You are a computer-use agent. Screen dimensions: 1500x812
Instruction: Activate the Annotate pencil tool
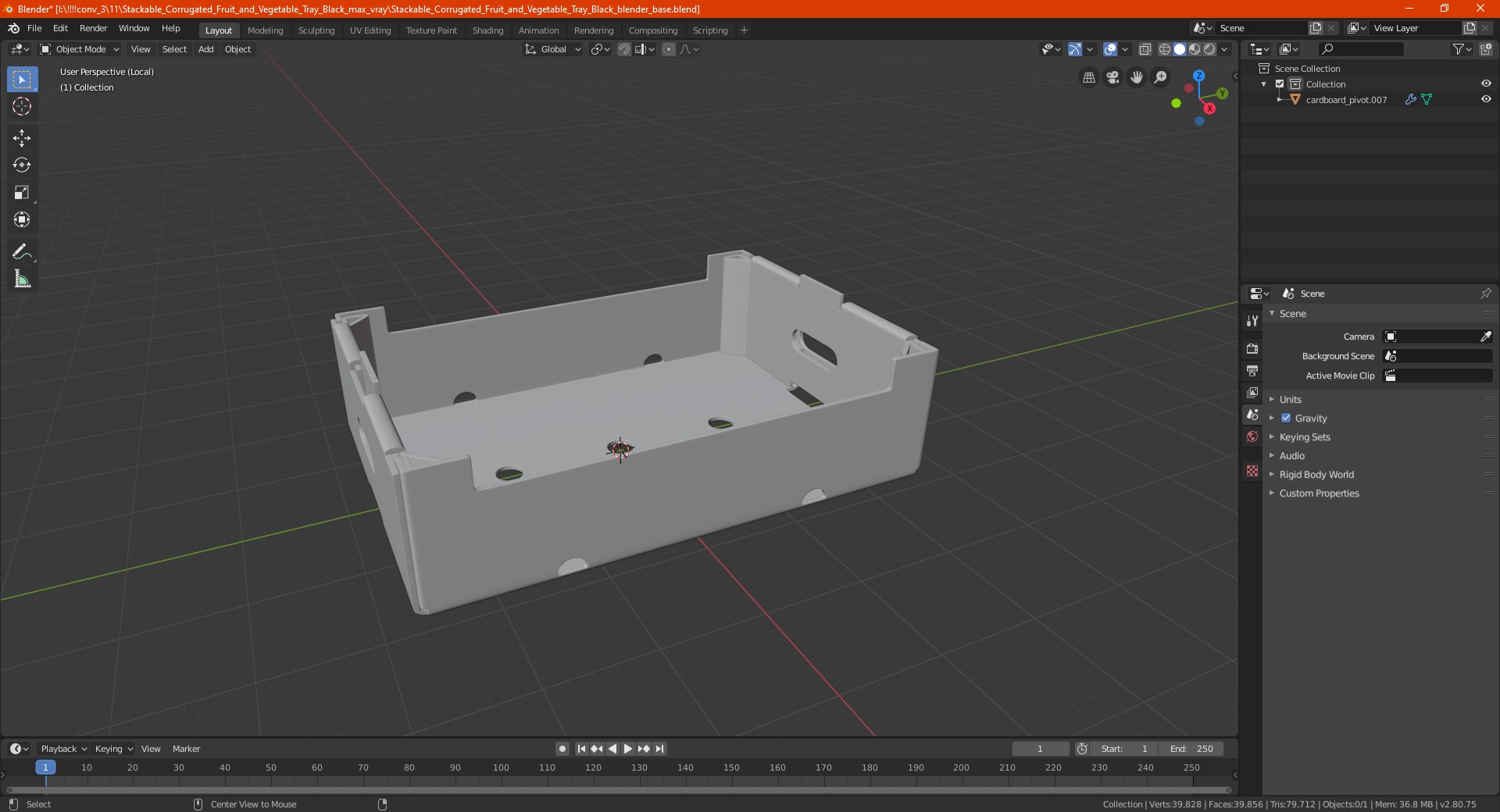[x=22, y=251]
